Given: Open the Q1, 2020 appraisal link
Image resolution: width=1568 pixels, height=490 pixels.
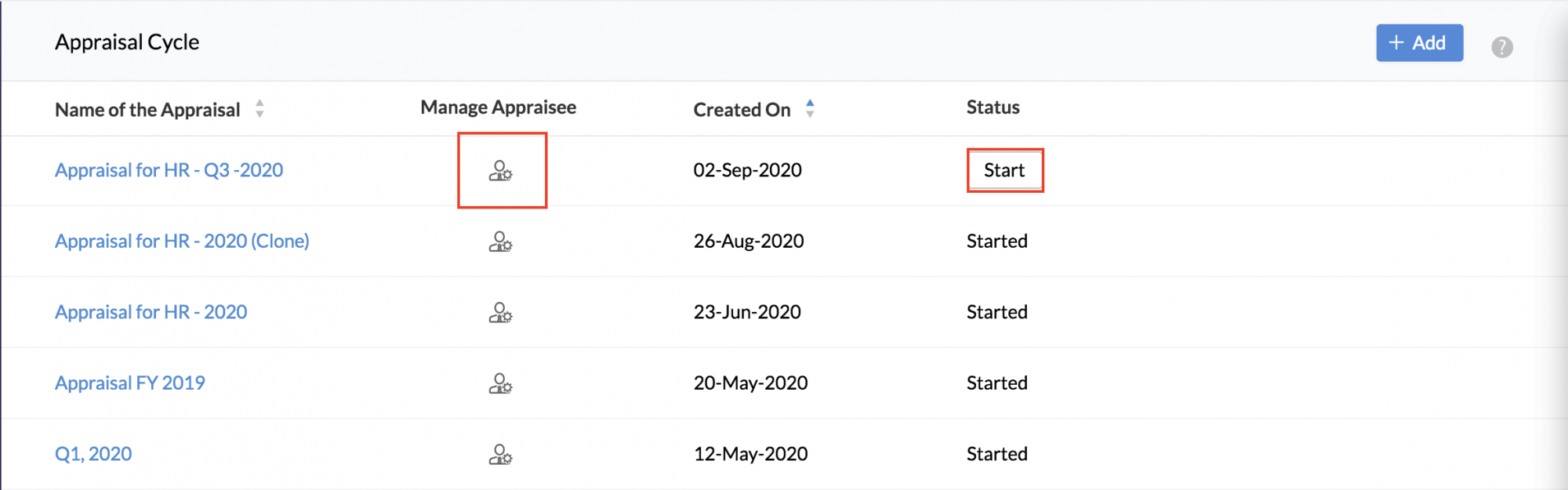Looking at the screenshot, I should pyautogui.click(x=93, y=454).
